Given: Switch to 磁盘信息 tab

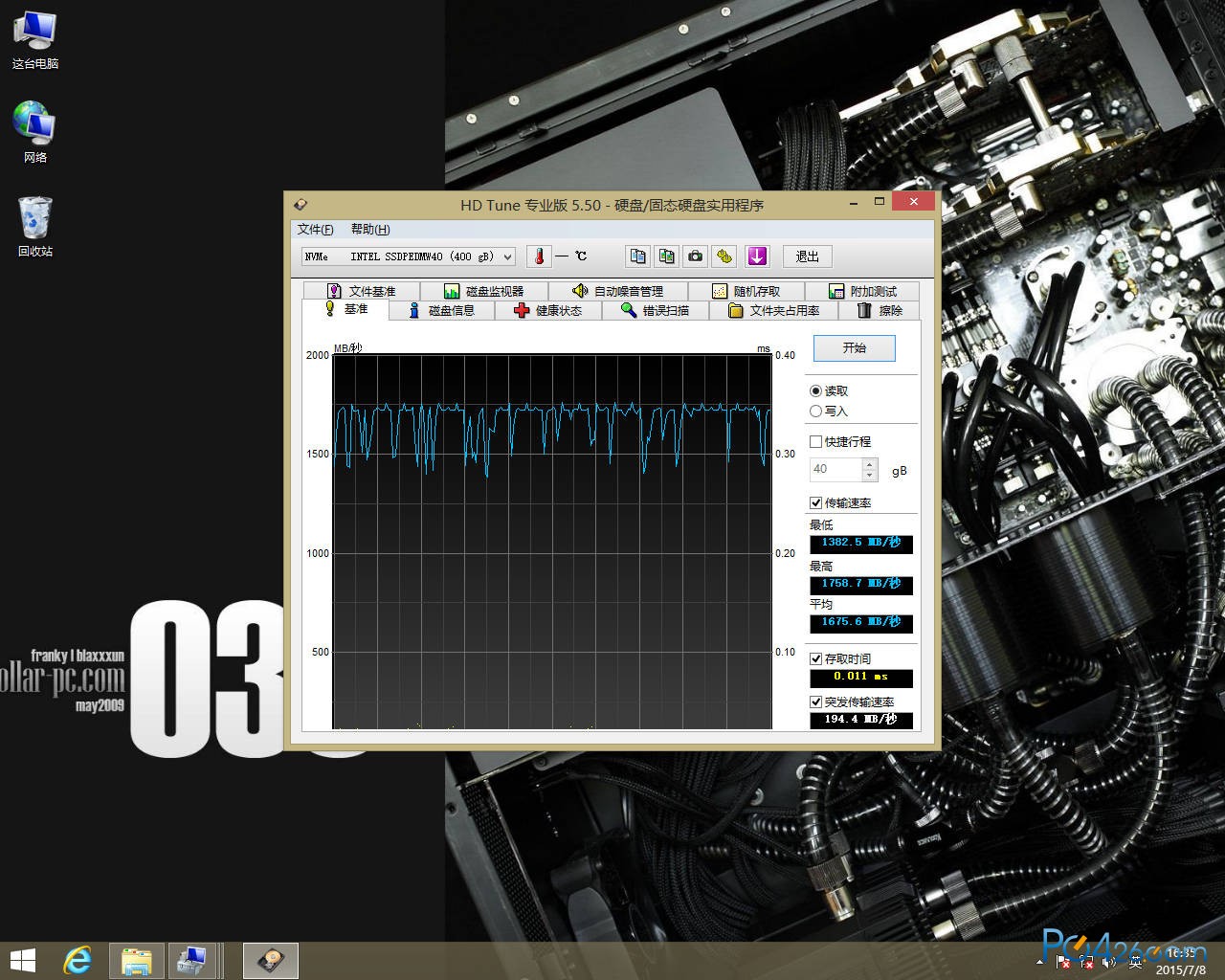Looking at the screenshot, I should 443,310.
